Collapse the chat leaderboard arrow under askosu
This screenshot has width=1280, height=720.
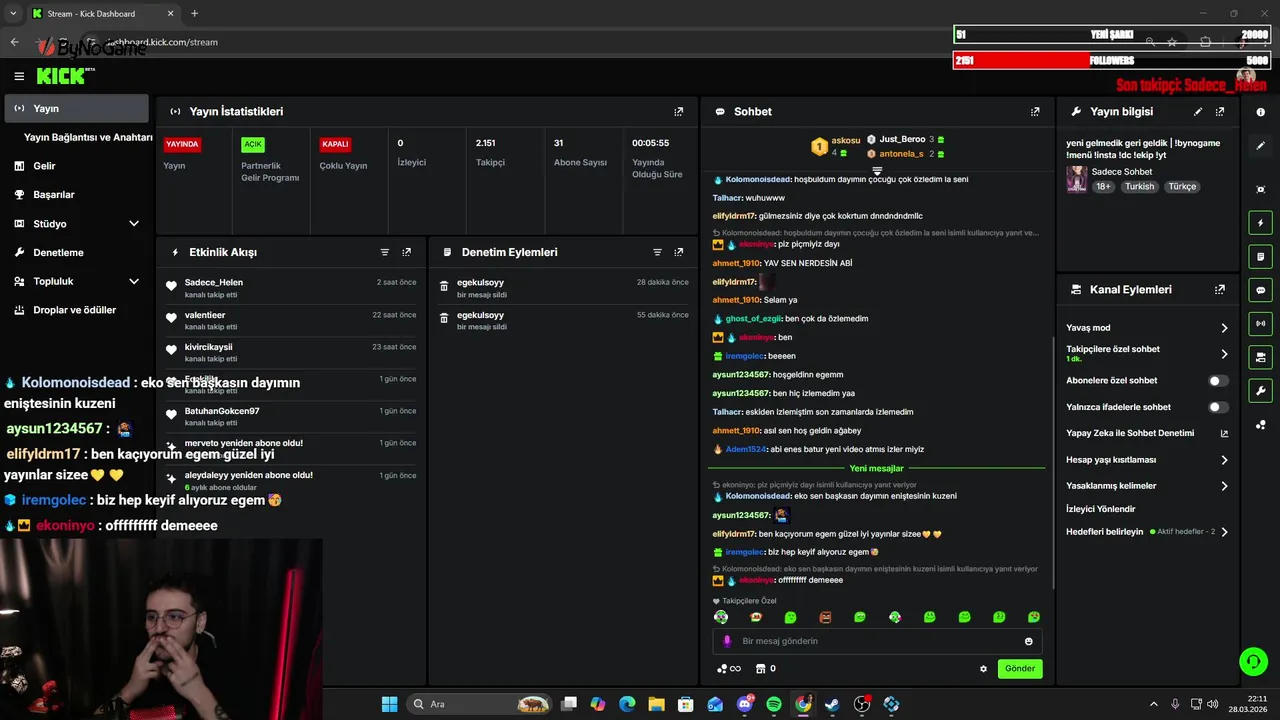tap(877, 171)
